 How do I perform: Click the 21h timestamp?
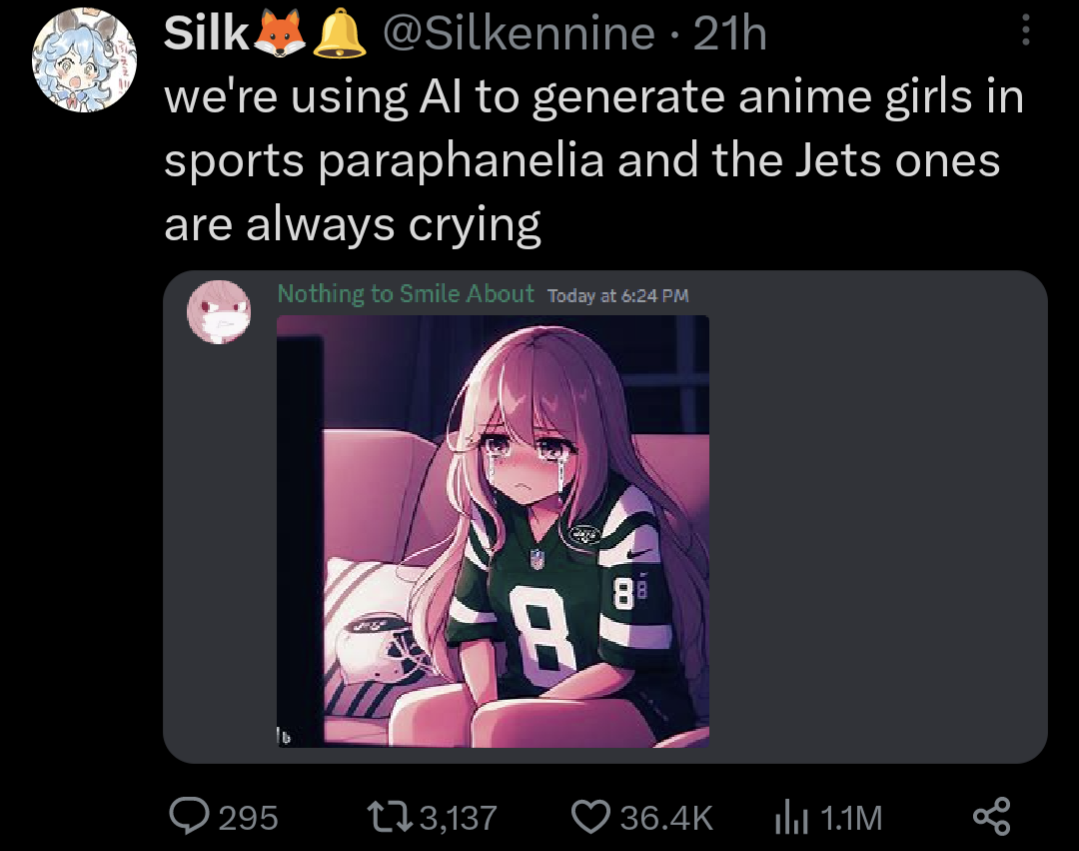(x=729, y=34)
